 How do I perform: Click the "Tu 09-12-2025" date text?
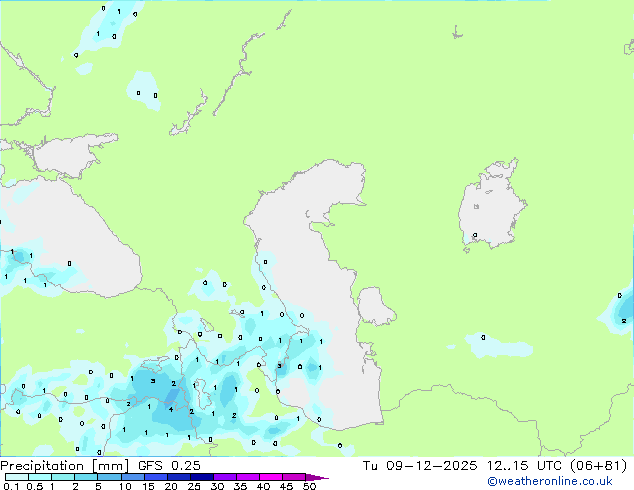(x=420, y=466)
